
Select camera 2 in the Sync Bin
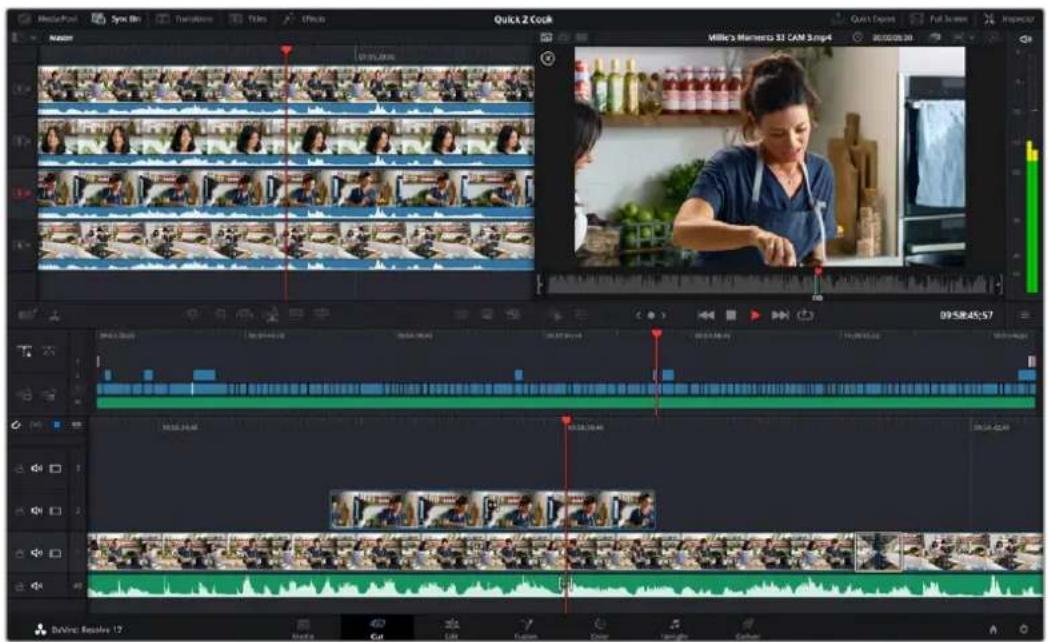(x=21, y=141)
